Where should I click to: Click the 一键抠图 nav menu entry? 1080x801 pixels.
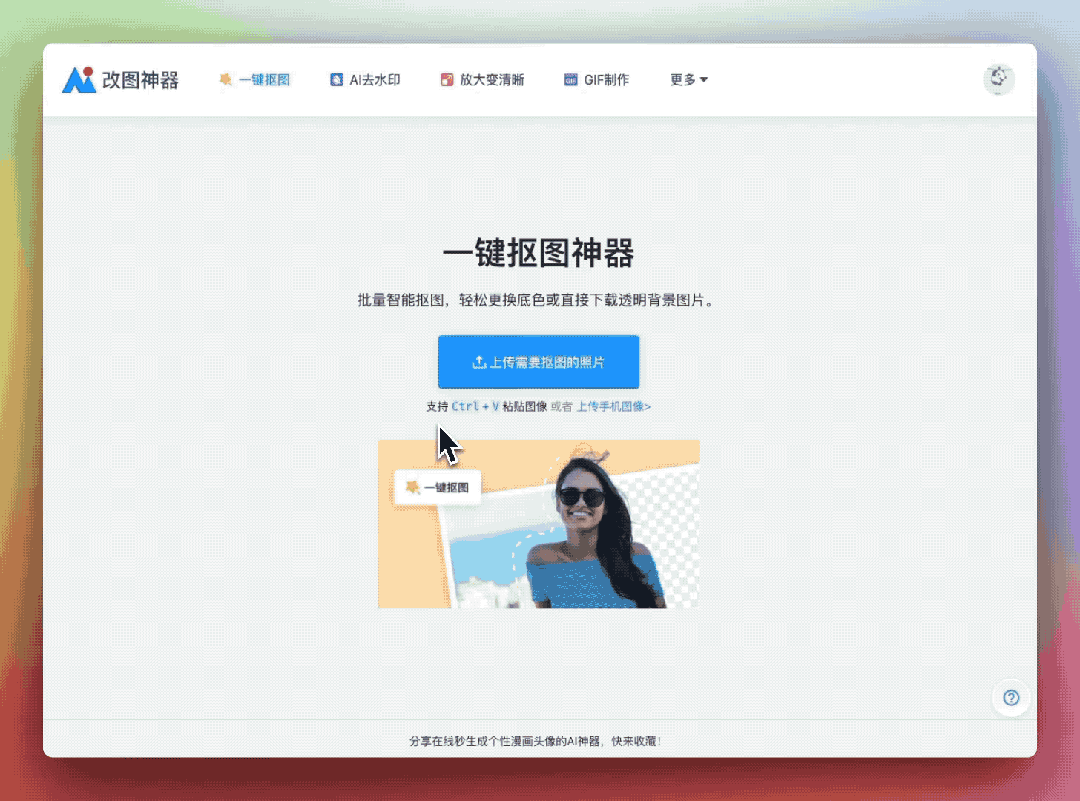tap(255, 79)
